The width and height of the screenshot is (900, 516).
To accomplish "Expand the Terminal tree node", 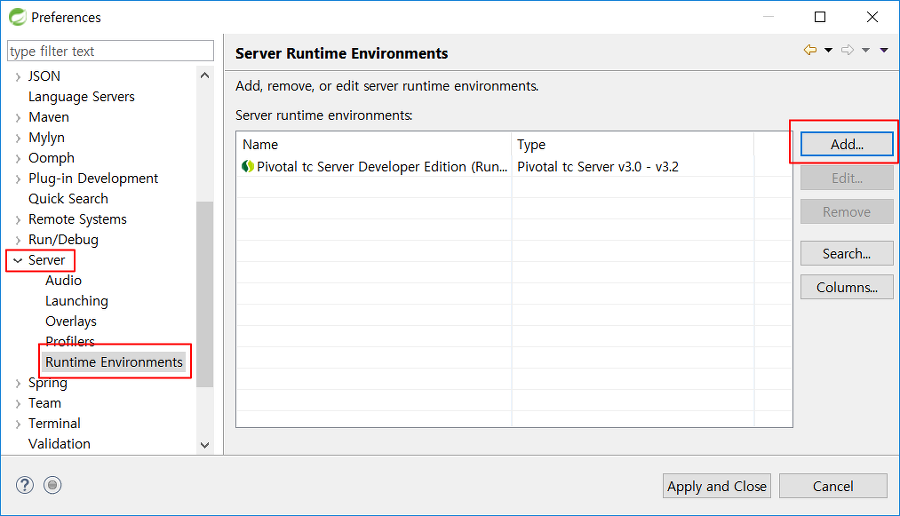I will tap(18, 424).
